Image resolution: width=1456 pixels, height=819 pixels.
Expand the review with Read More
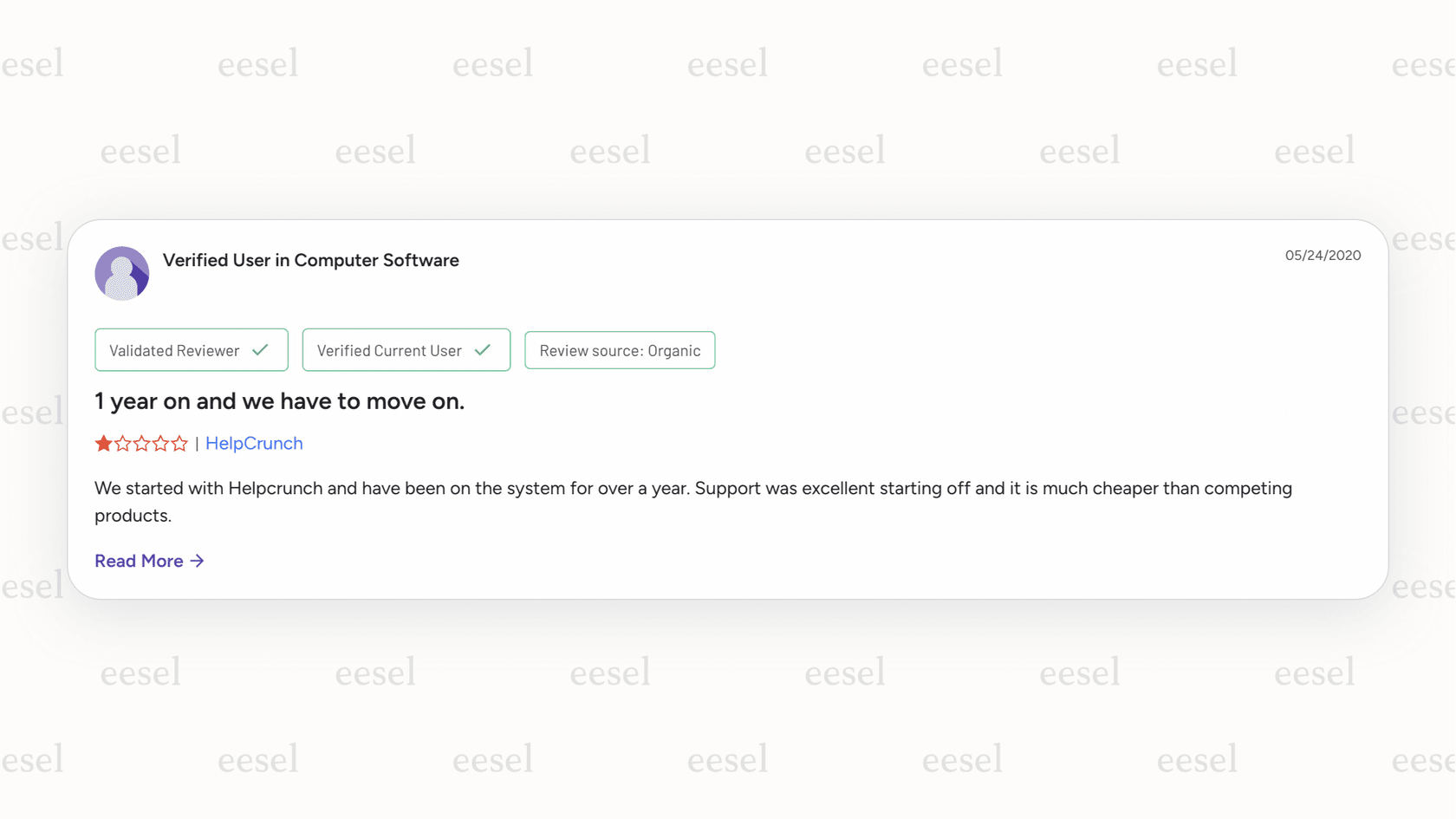(139, 561)
